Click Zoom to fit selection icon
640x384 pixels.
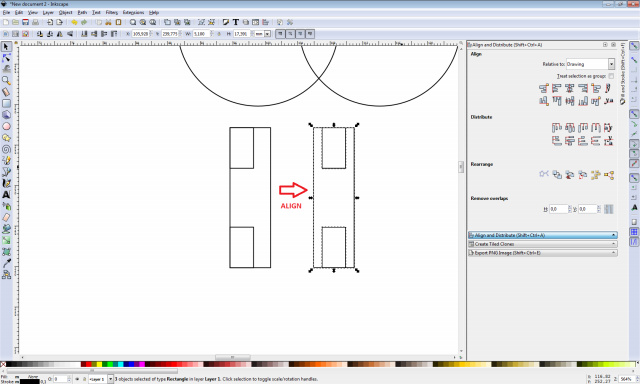133,22
